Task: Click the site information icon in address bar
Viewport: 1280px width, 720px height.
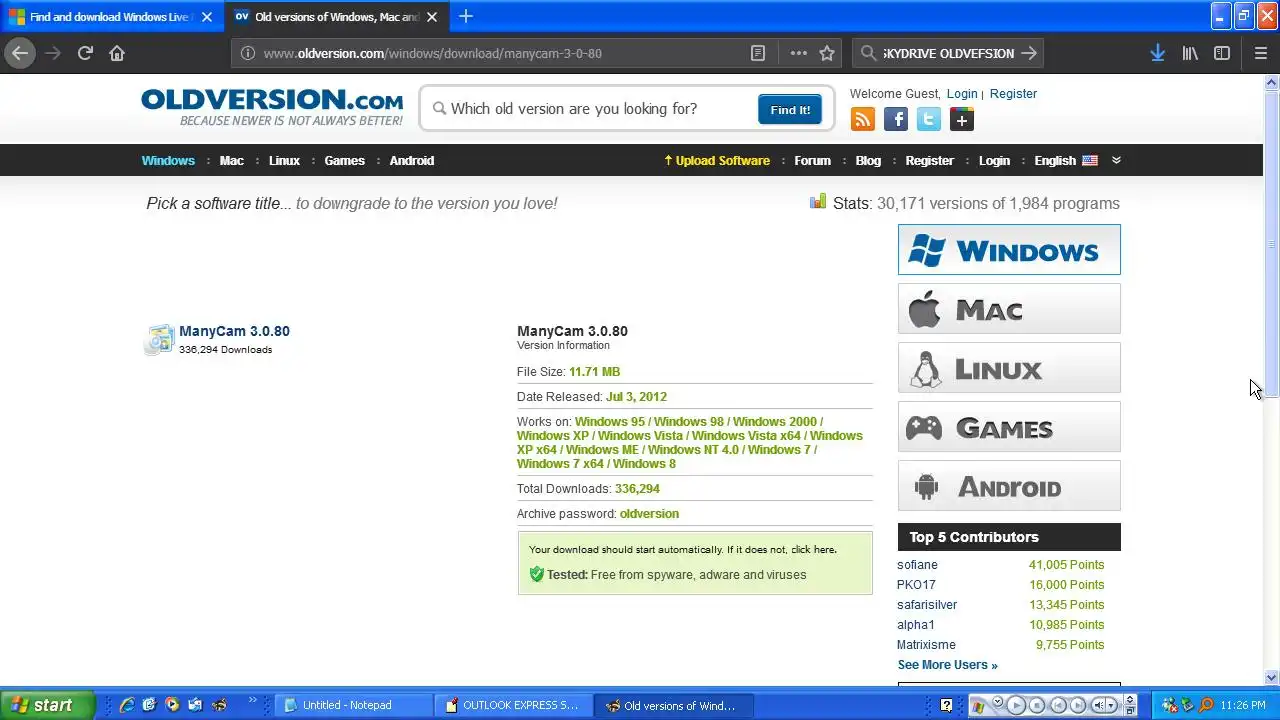Action: pyautogui.click(x=248, y=53)
